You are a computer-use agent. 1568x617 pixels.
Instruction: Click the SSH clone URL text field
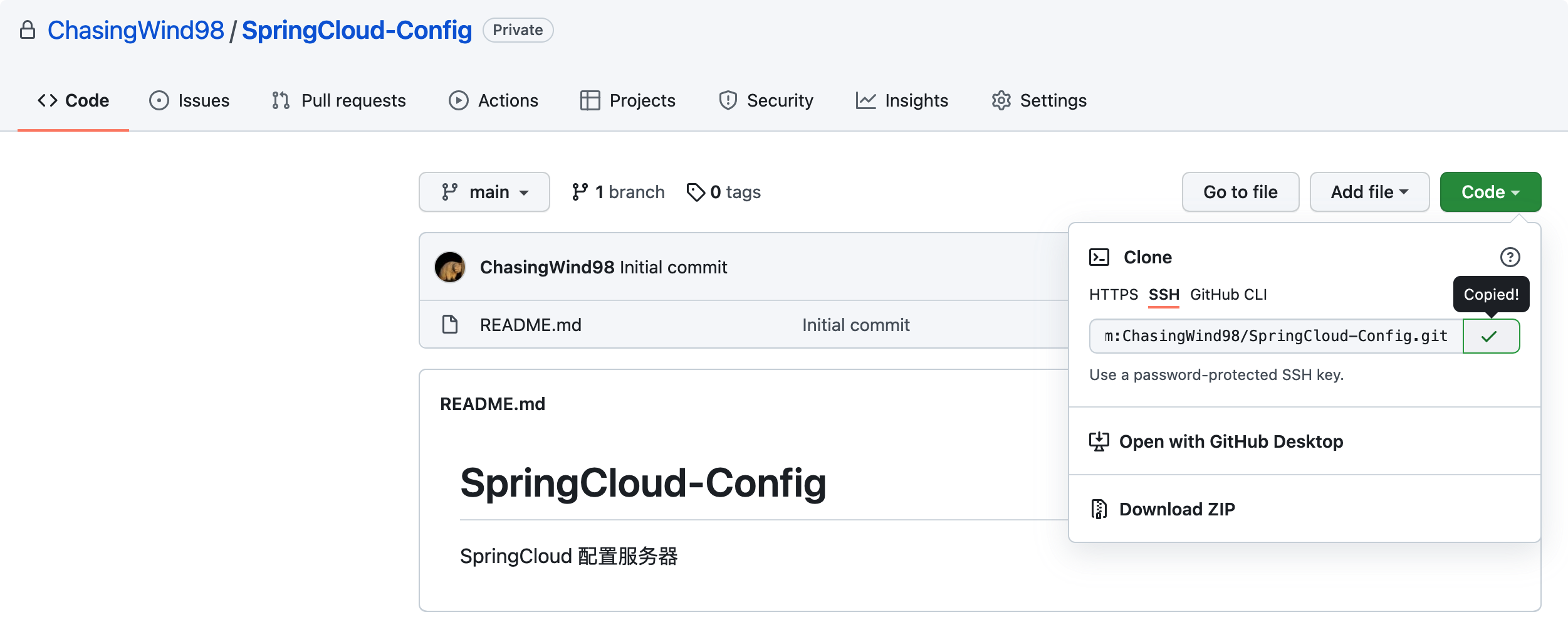pyautogui.click(x=1276, y=337)
